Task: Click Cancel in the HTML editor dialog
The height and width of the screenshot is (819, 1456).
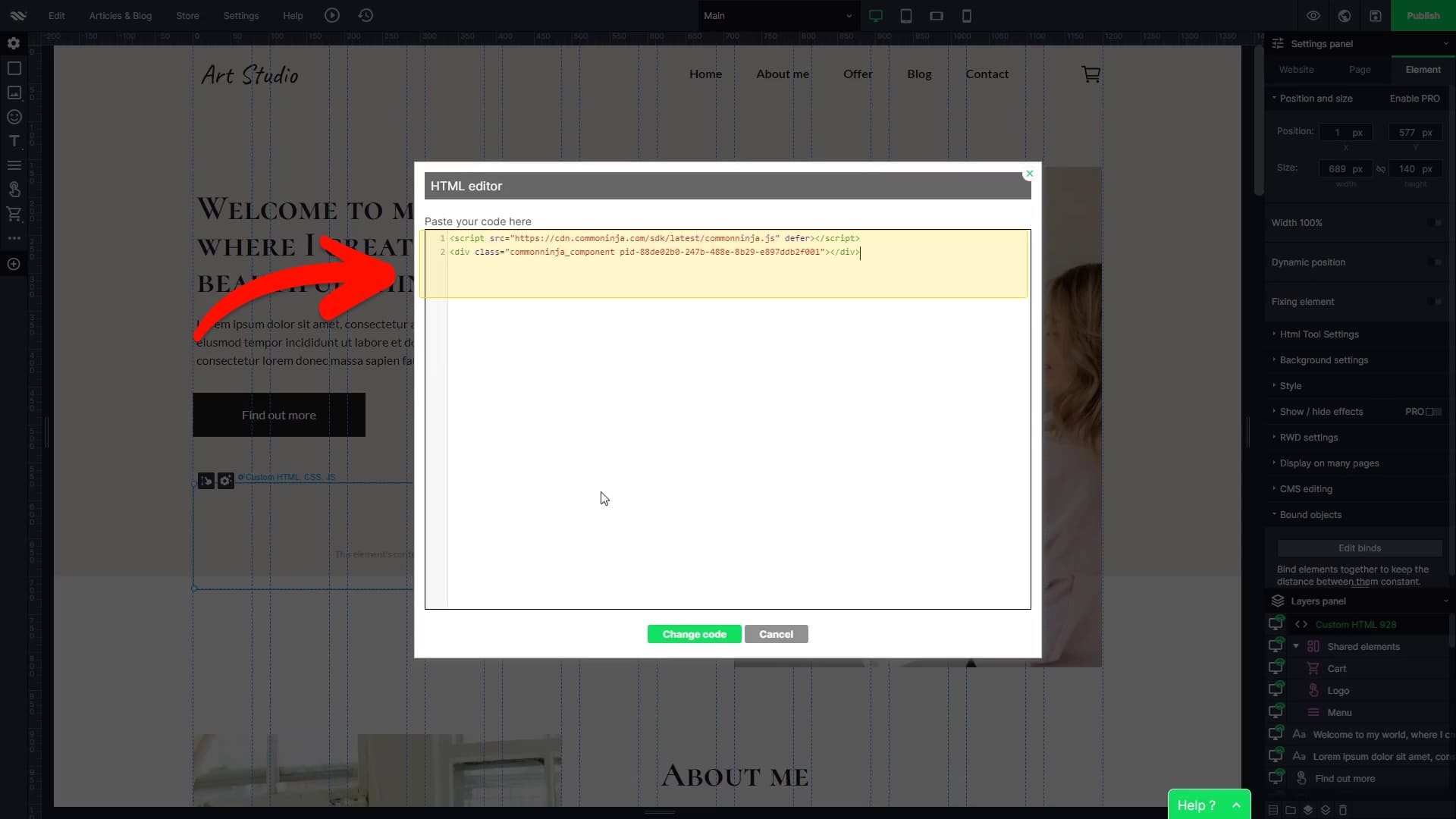Action: pos(776,634)
